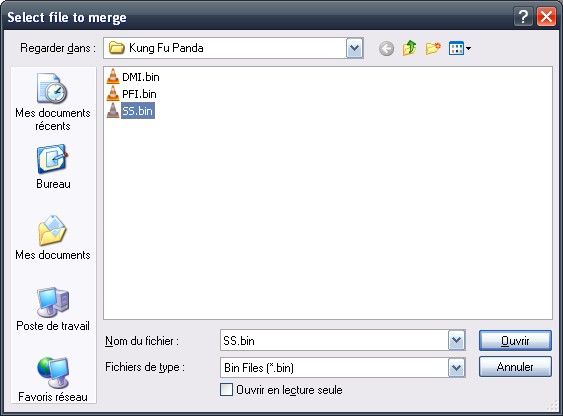Expand the Nom du fichier dropdown
This screenshot has width=563, height=416.
click(x=456, y=340)
